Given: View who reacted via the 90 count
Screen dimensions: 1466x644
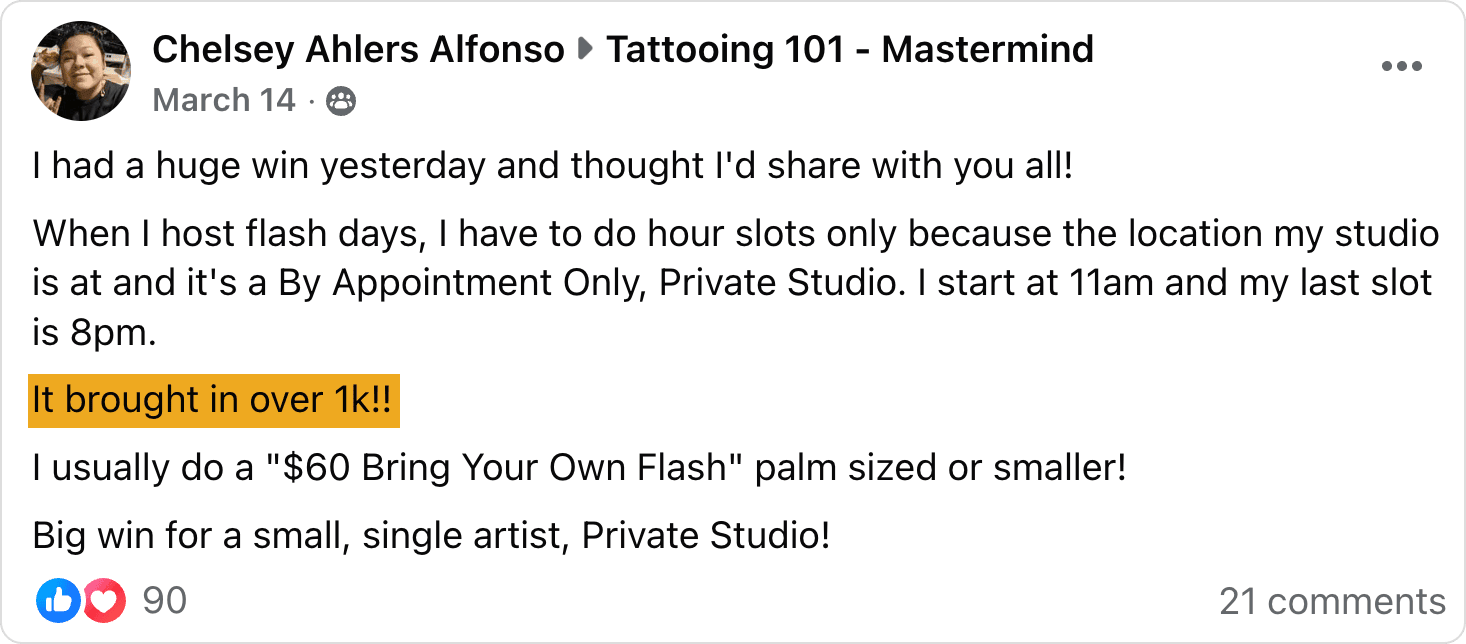Looking at the screenshot, I should coord(165,601).
